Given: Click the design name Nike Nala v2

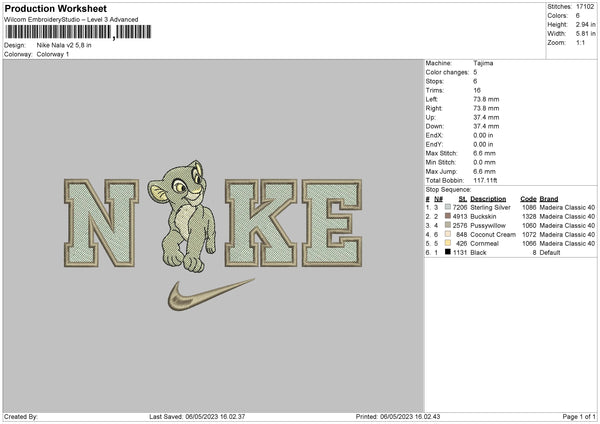Looking at the screenshot, I should (x=64, y=45).
